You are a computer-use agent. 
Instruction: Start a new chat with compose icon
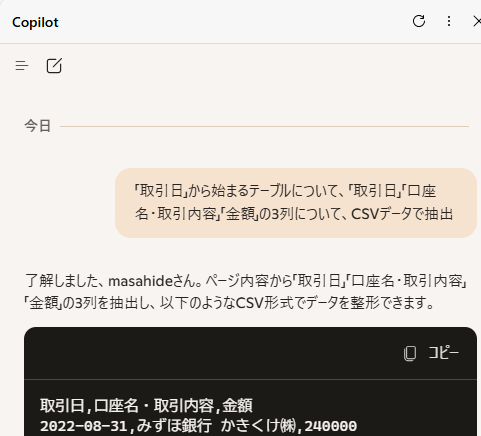[x=54, y=66]
